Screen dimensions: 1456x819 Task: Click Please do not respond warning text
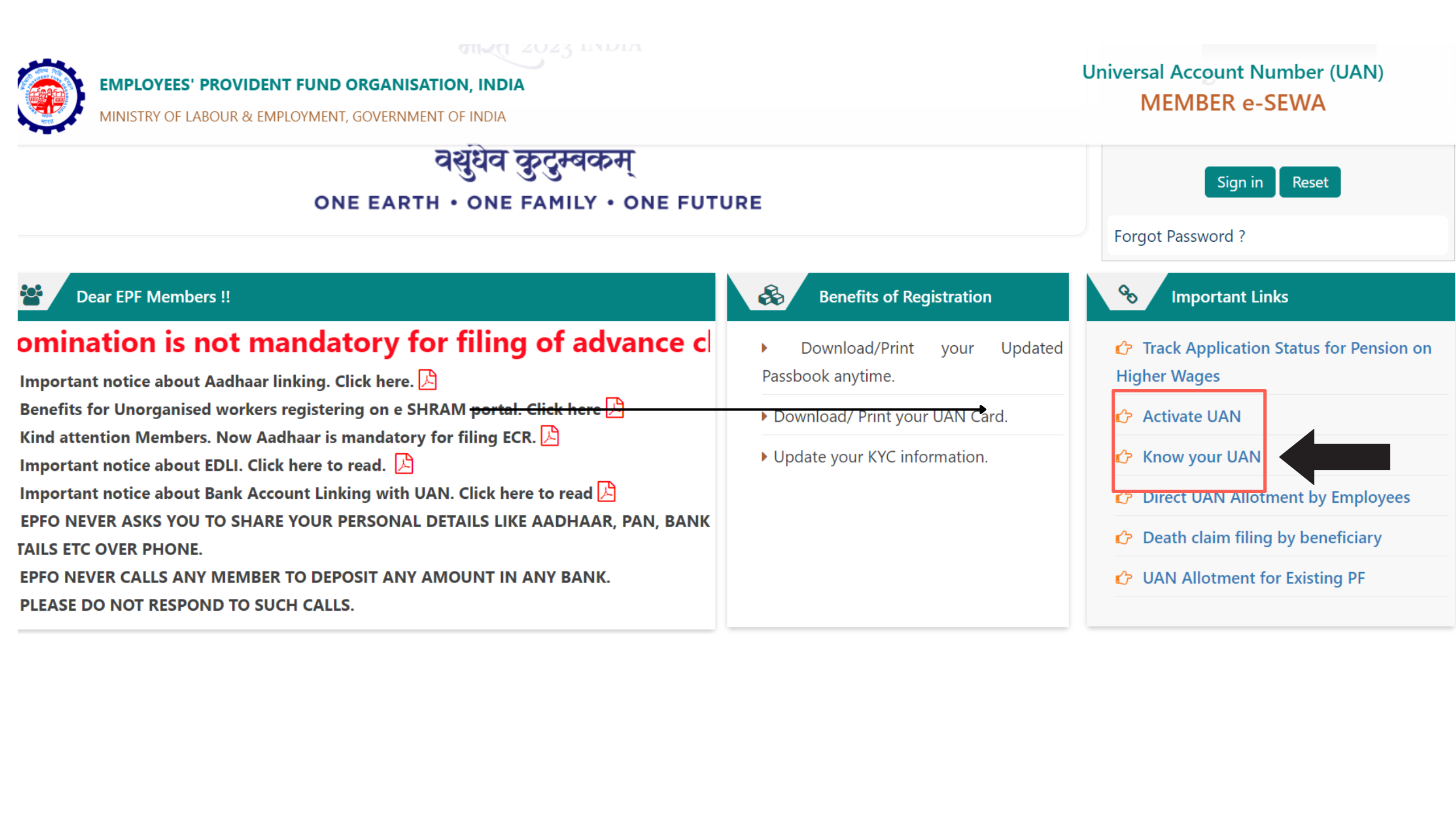pyautogui.click(x=187, y=605)
